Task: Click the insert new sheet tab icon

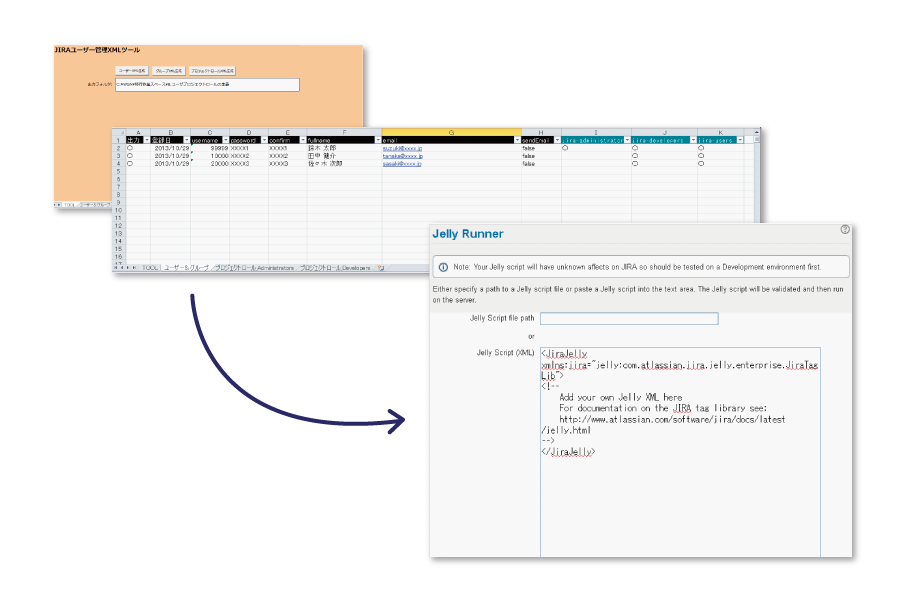Action: click(381, 268)
